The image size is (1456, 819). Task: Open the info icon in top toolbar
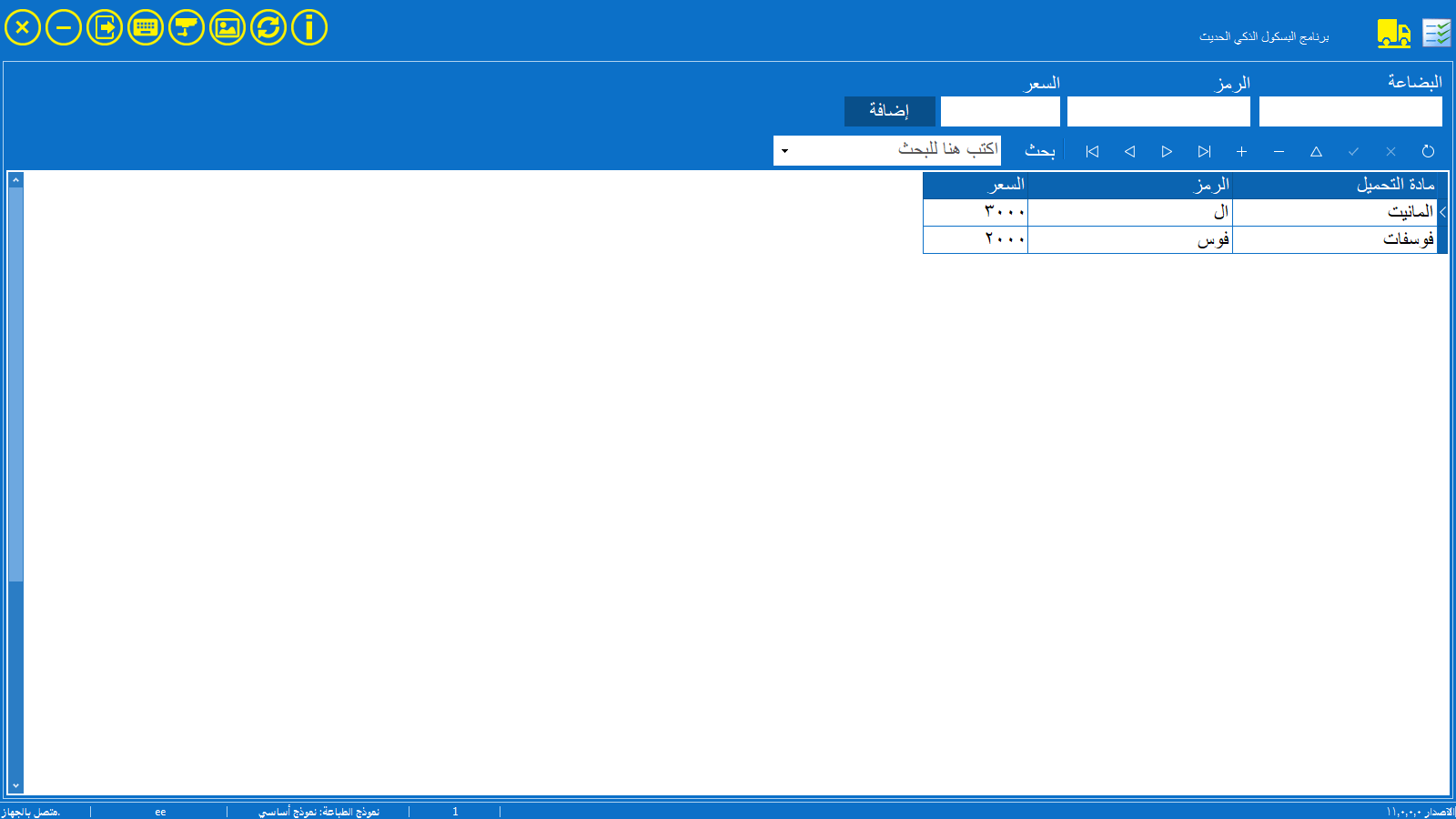pyautogui.click(x=309, y=27)
